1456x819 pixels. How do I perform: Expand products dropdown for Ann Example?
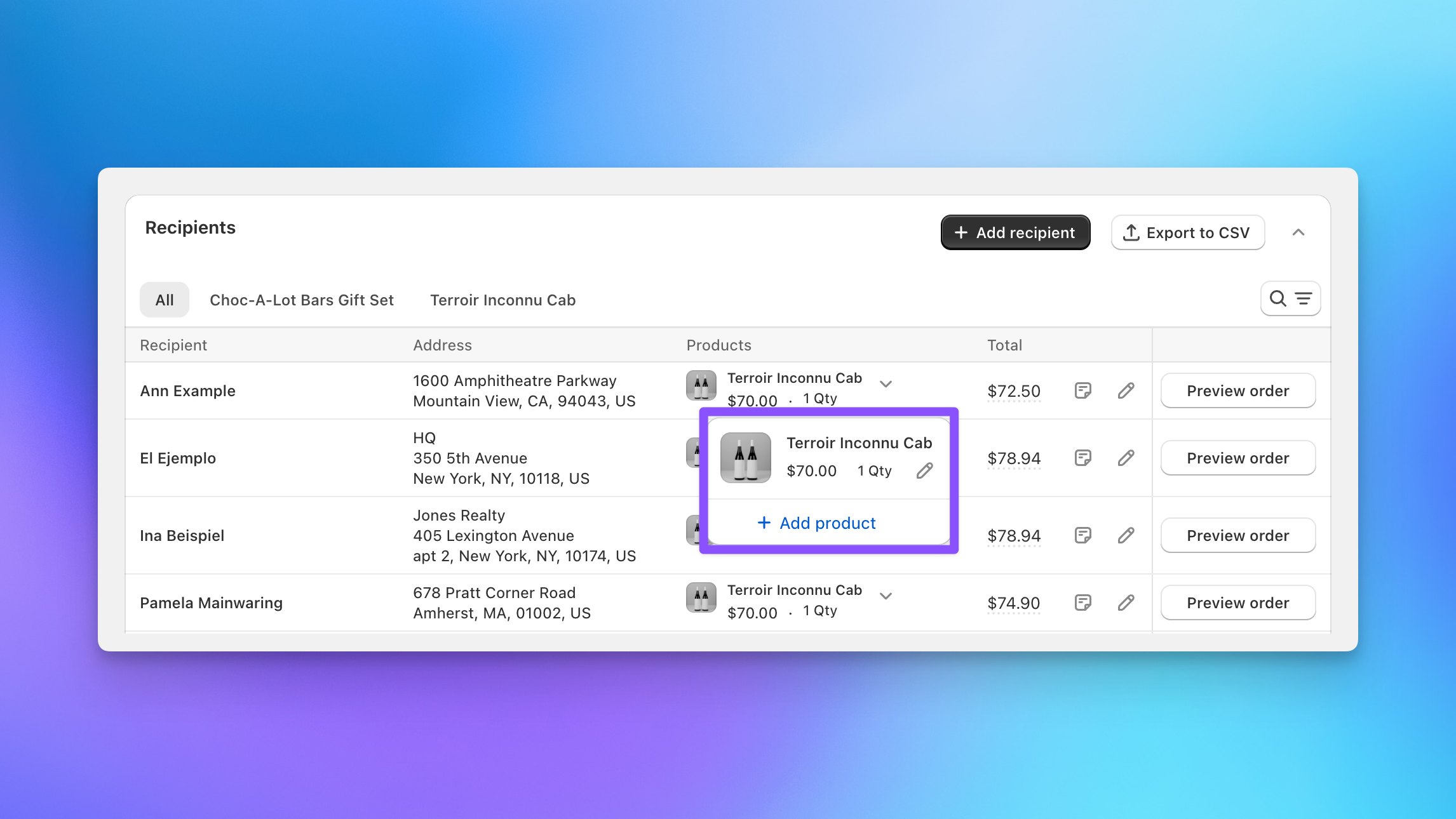(886, 383)
